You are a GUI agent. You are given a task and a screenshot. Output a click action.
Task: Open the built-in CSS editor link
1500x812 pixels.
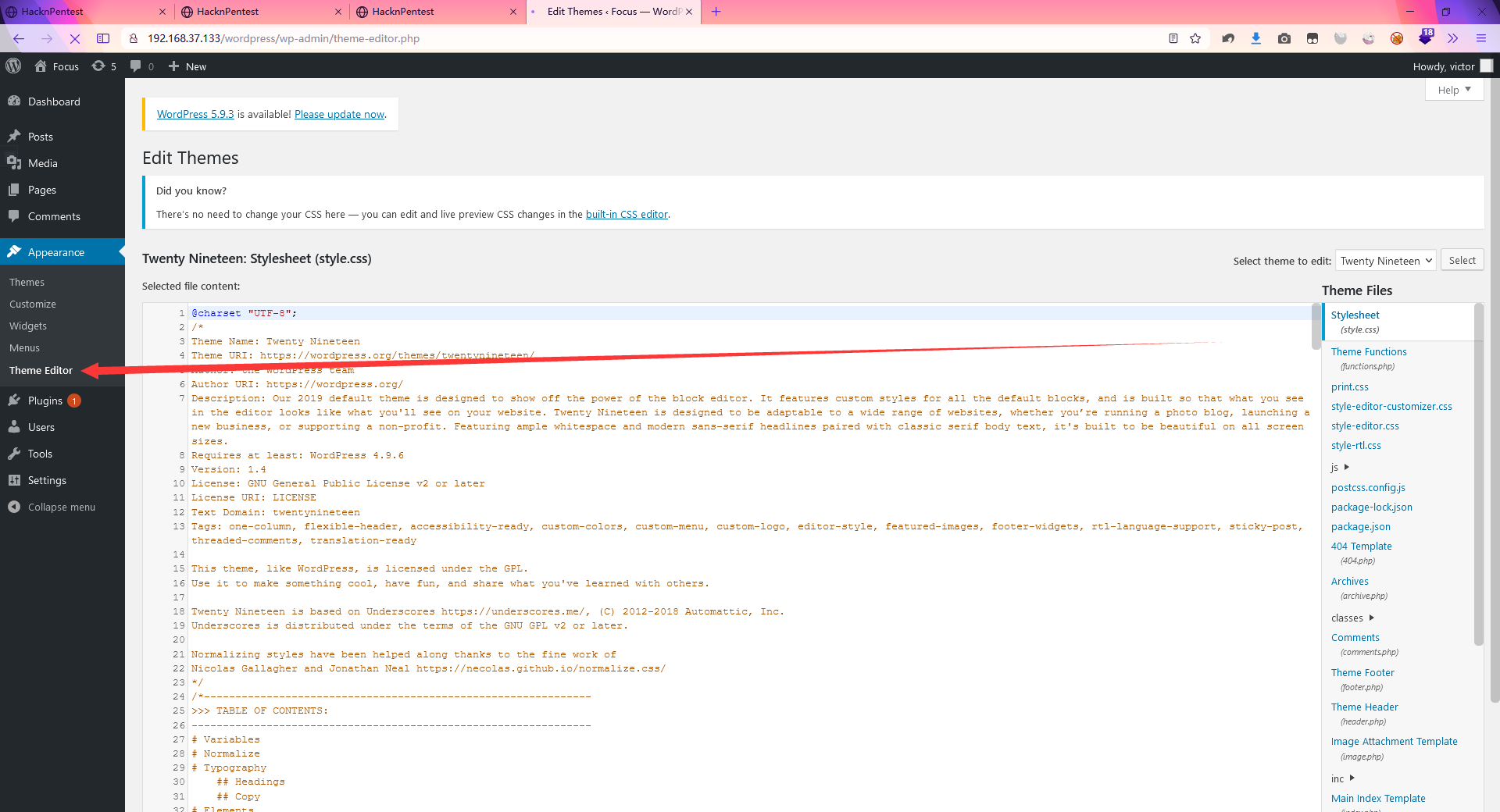(x=627, y=214)
